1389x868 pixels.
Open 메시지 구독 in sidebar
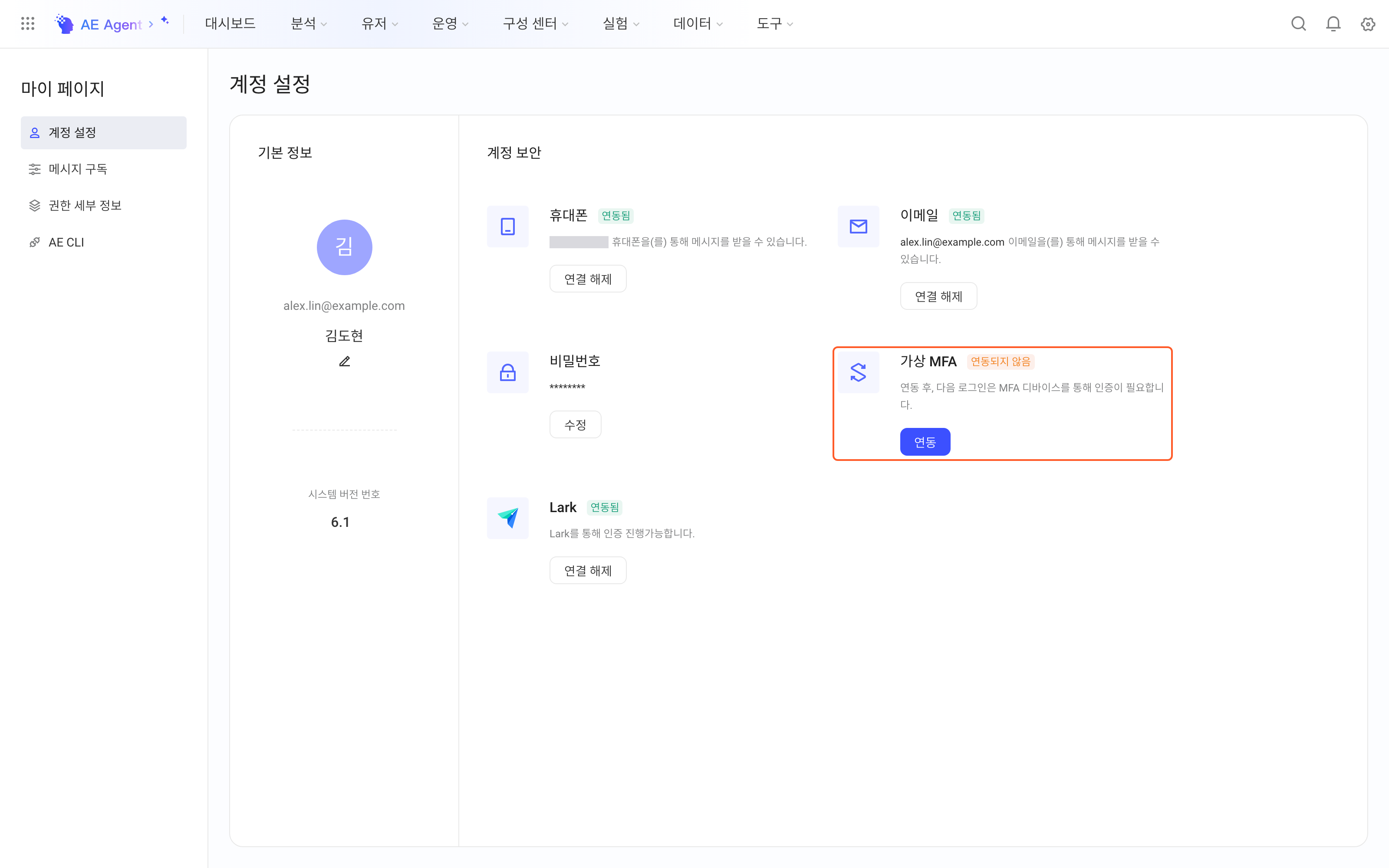click(x=103, y=169)
